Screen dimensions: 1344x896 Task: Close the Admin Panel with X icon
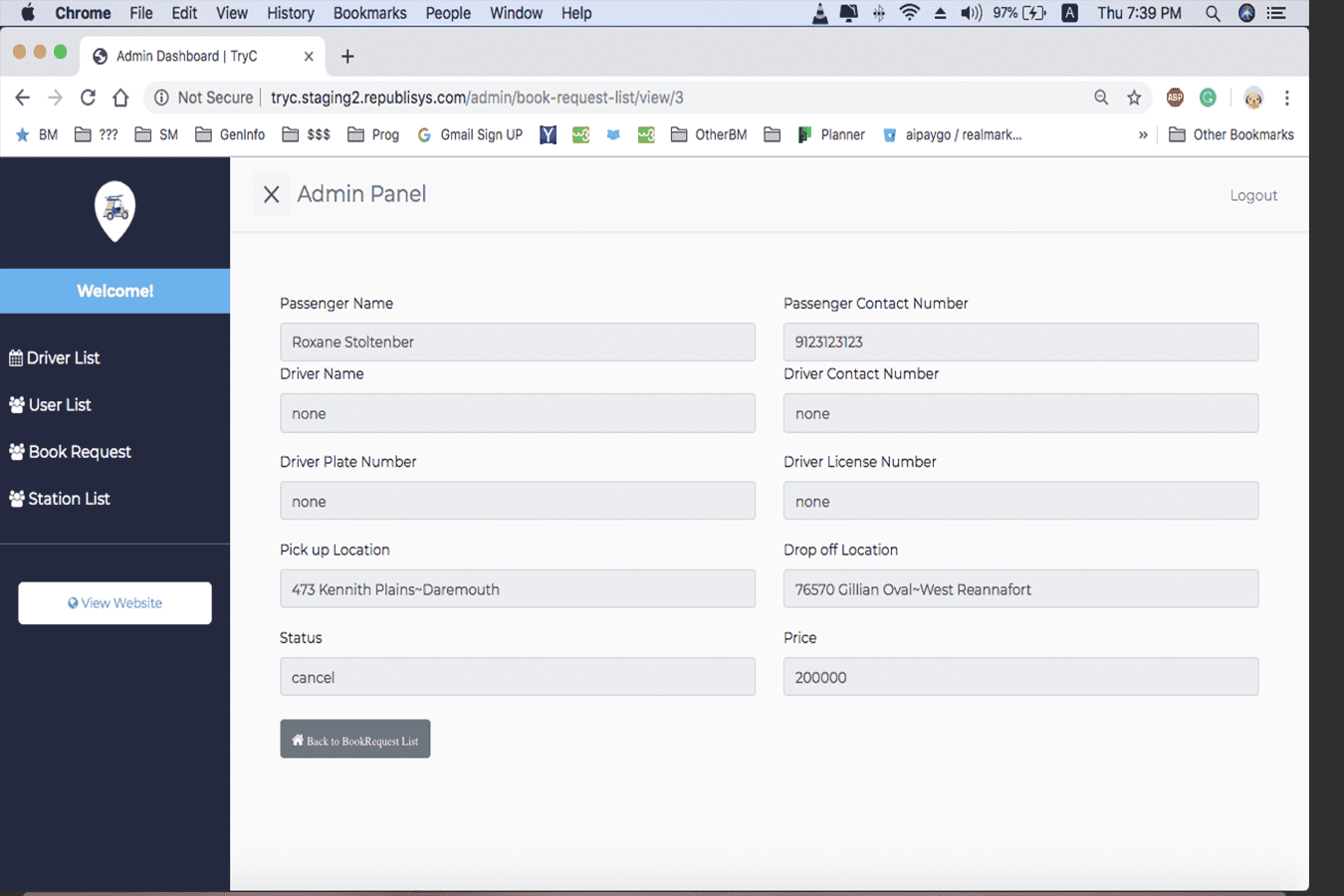271,194
